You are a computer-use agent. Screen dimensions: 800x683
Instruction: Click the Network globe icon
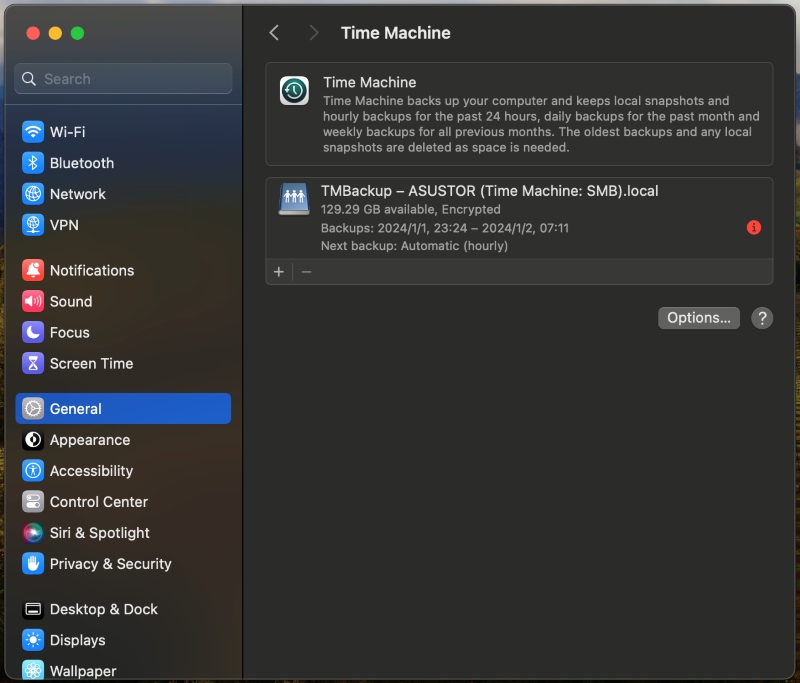pos(33,194)
